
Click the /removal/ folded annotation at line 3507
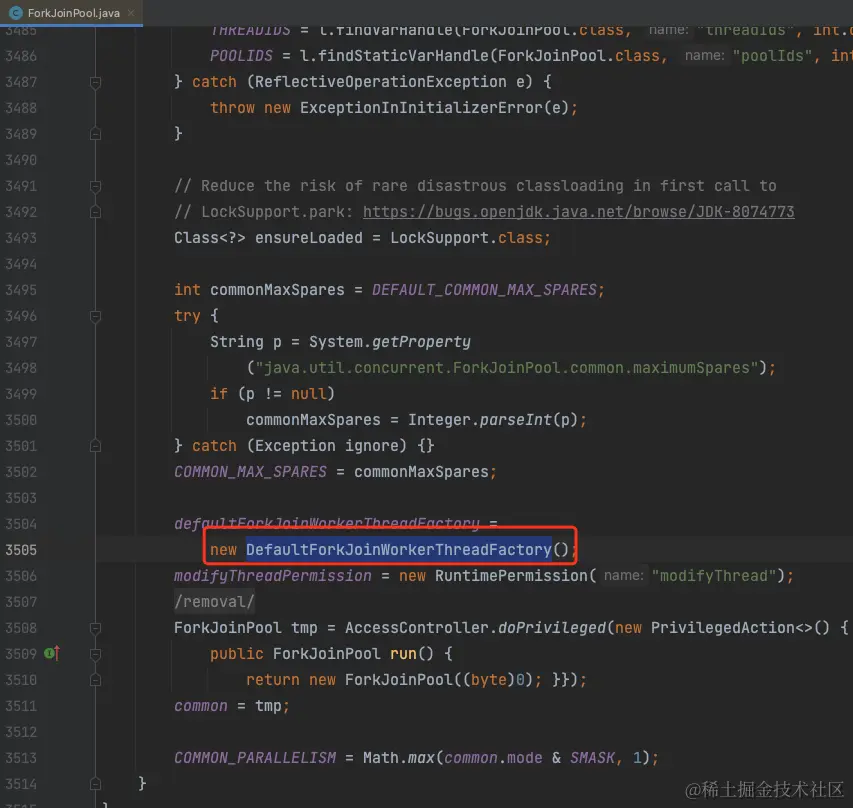click(x=214, y=602)
